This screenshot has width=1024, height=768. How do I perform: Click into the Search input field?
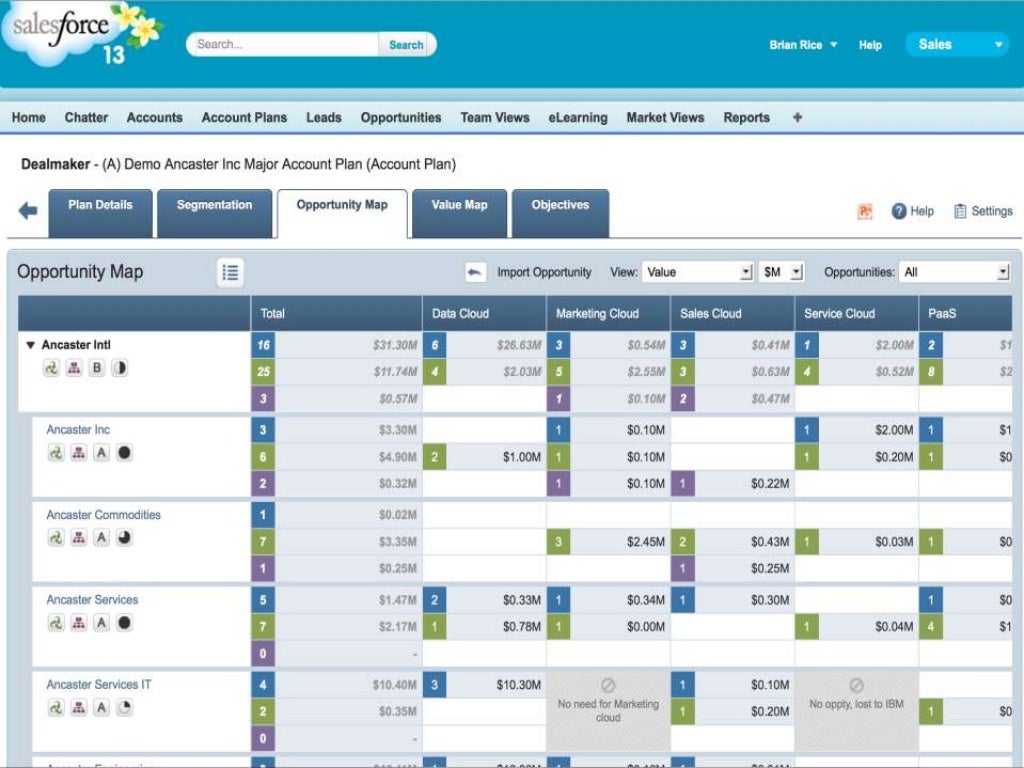pos(283,44)
